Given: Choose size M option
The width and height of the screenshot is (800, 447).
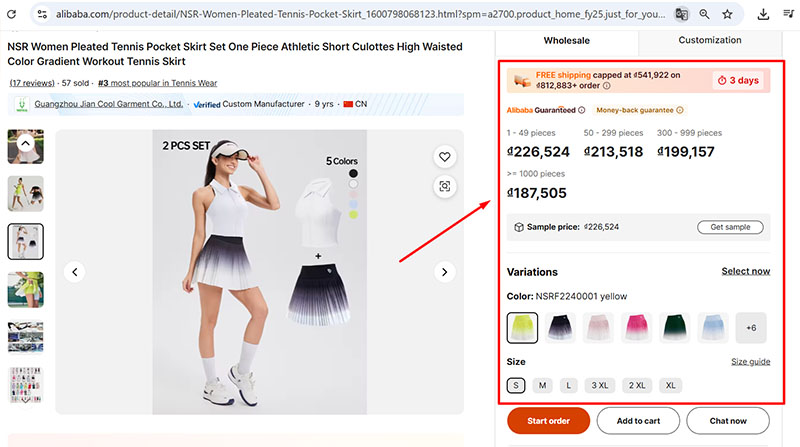Looking at the screenshot, I should 542,385.
